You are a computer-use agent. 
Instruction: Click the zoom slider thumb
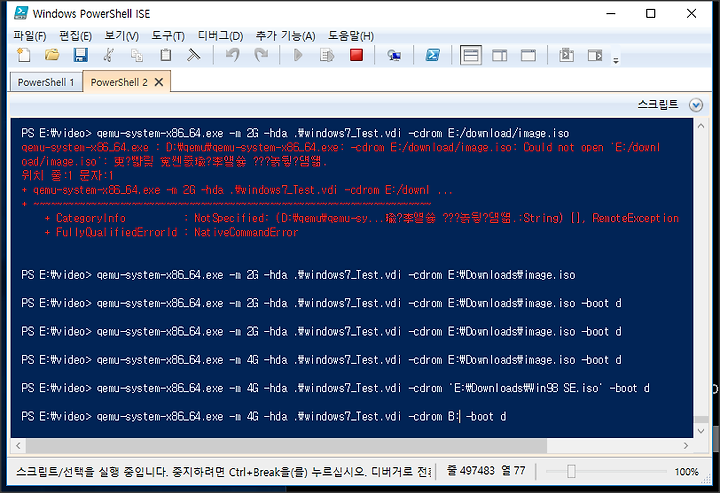click(571, 471)
